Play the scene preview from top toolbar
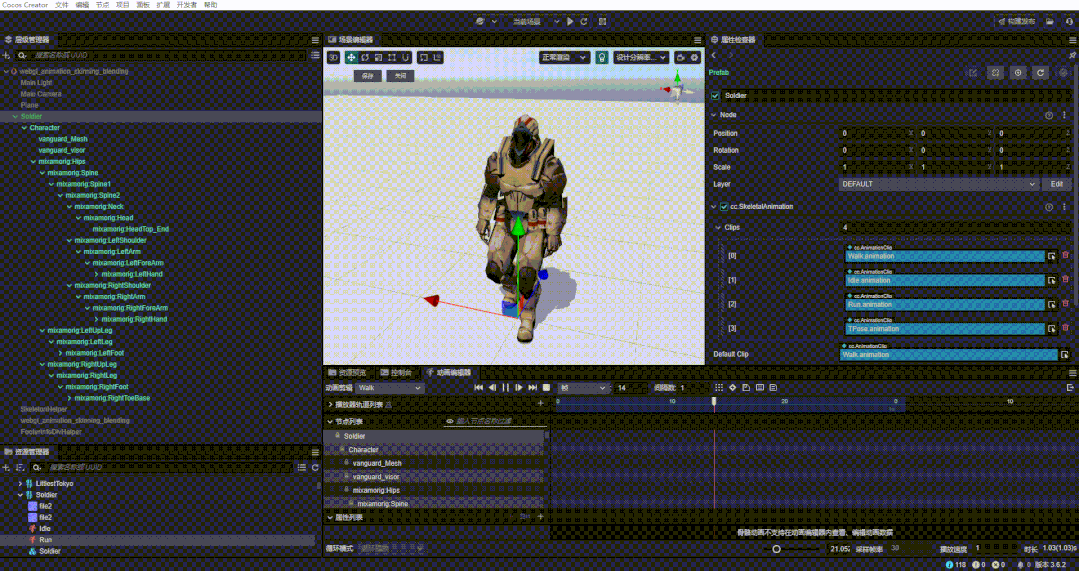1079x571 pixels. (570, 22)
